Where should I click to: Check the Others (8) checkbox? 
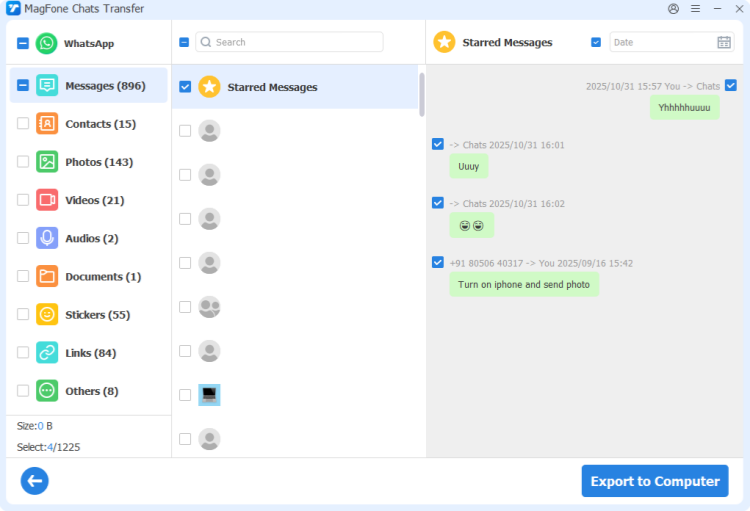[23, 391]
